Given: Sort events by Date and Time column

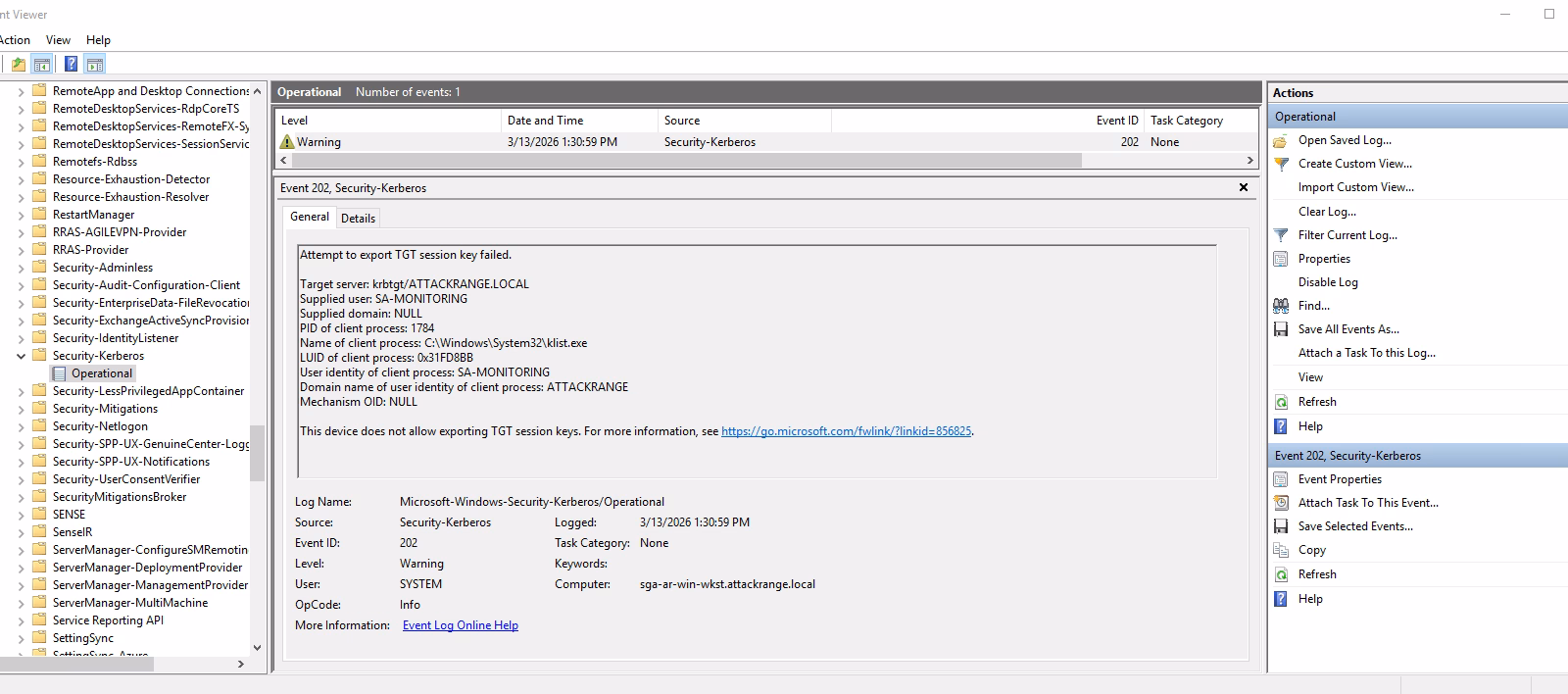Looking at the screenshot, I should [579, 121].
